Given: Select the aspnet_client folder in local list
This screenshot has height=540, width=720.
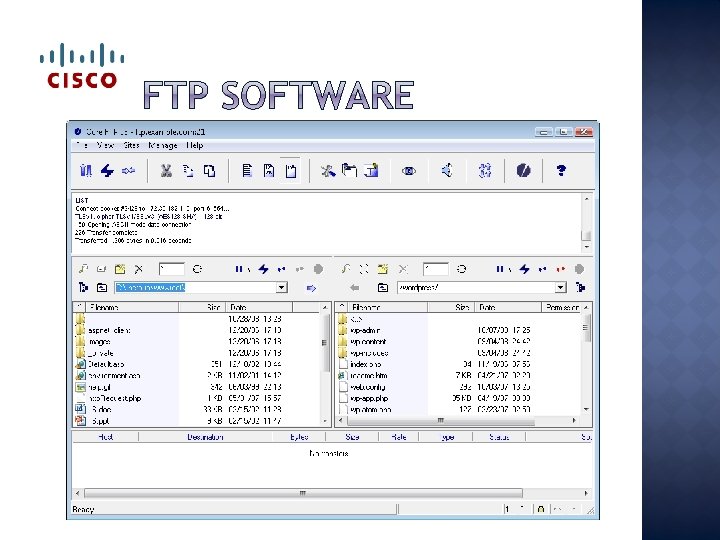Looking at the screenshot, I should coord(109,330).
